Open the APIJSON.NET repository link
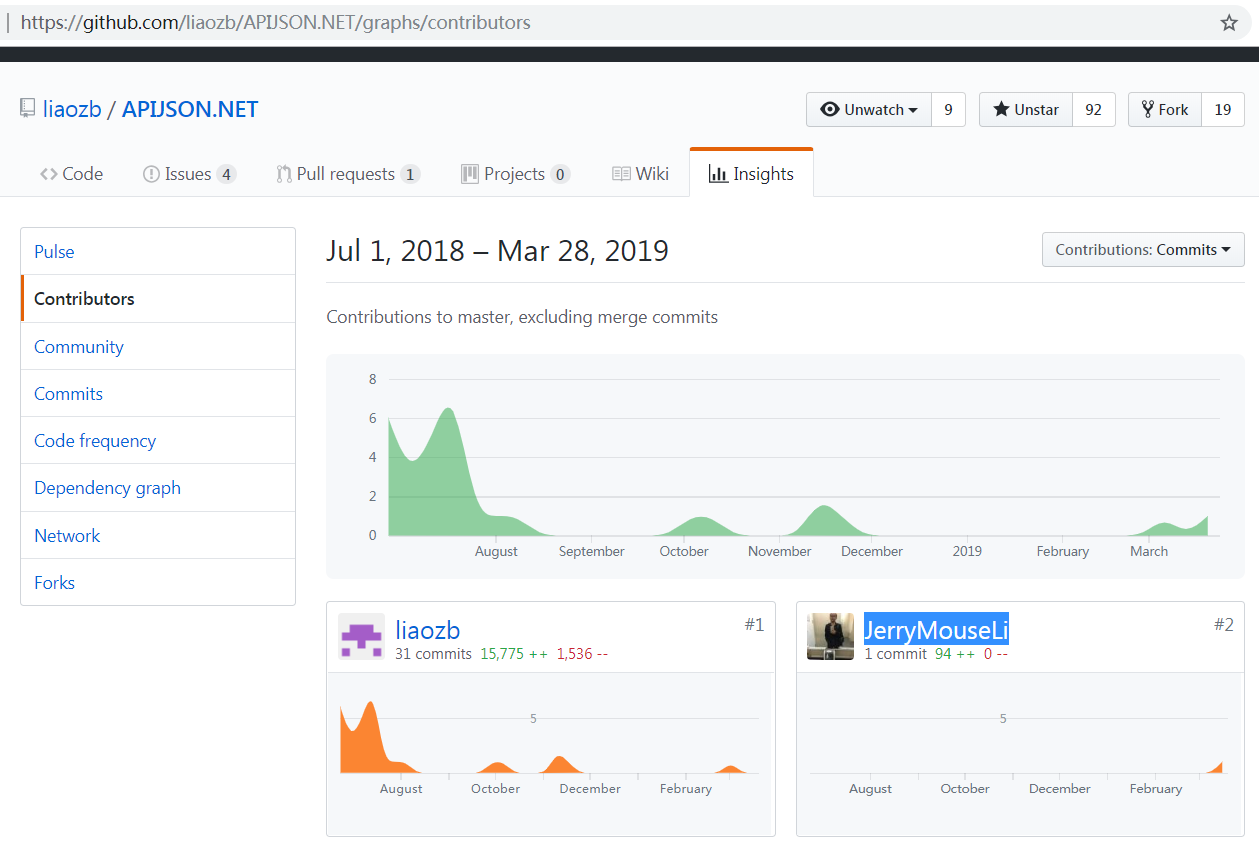 190,109
